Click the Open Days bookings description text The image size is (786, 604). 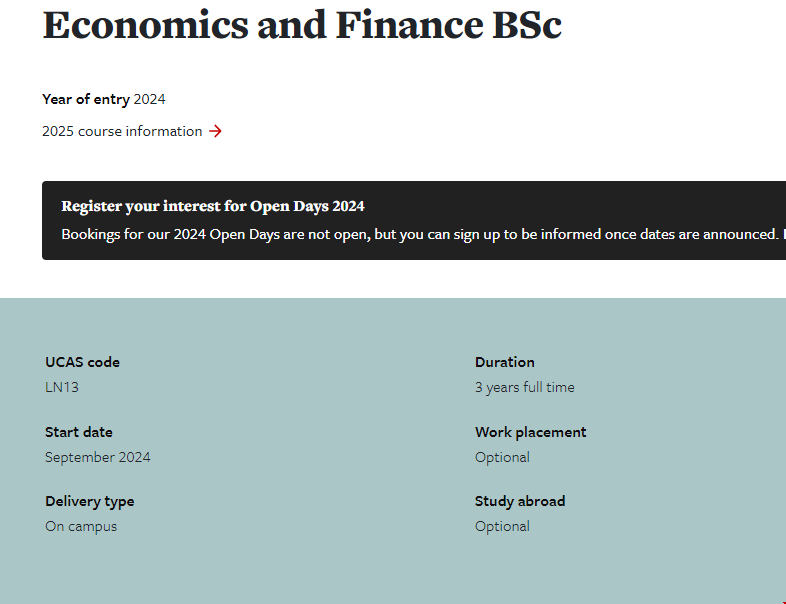[x=420, y=234]
